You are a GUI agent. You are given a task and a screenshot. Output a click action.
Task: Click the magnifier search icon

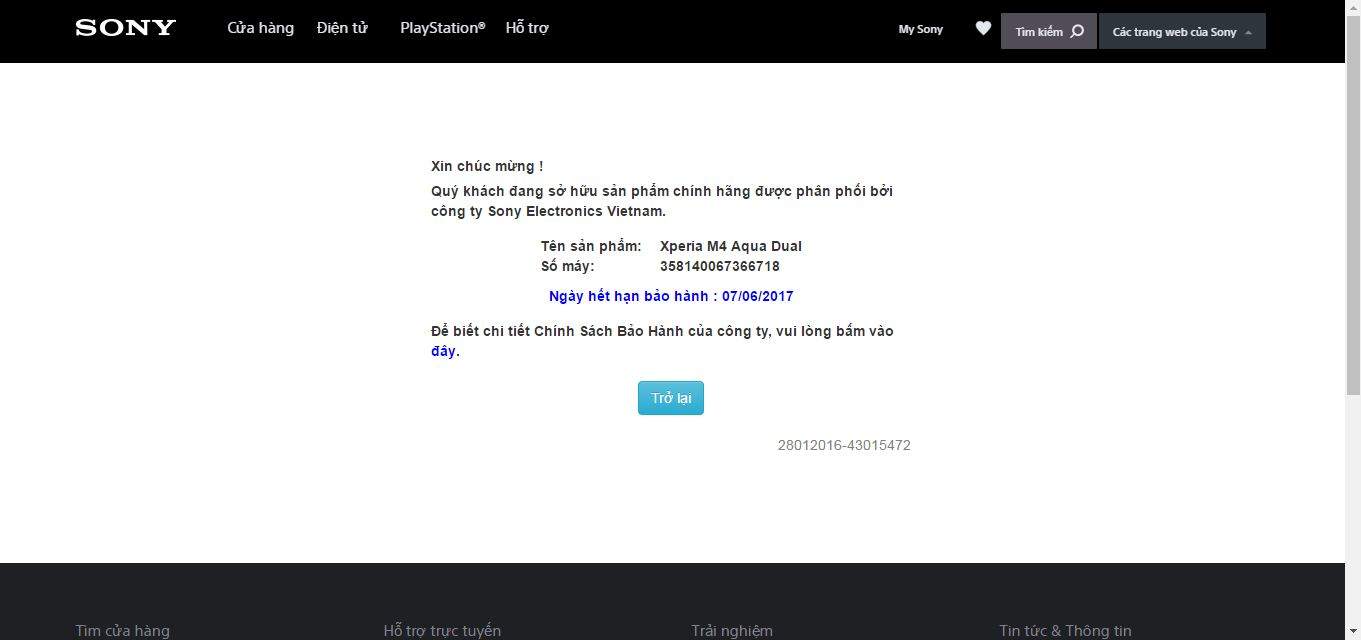pyautogui.click(x=1077, y=31)
